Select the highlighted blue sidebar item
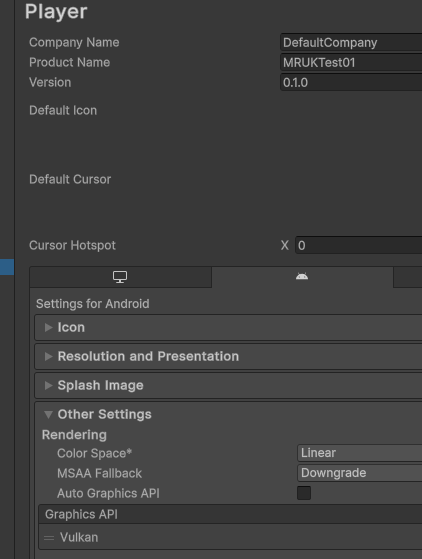Screen dimensions: 422x559 (7, 267)
